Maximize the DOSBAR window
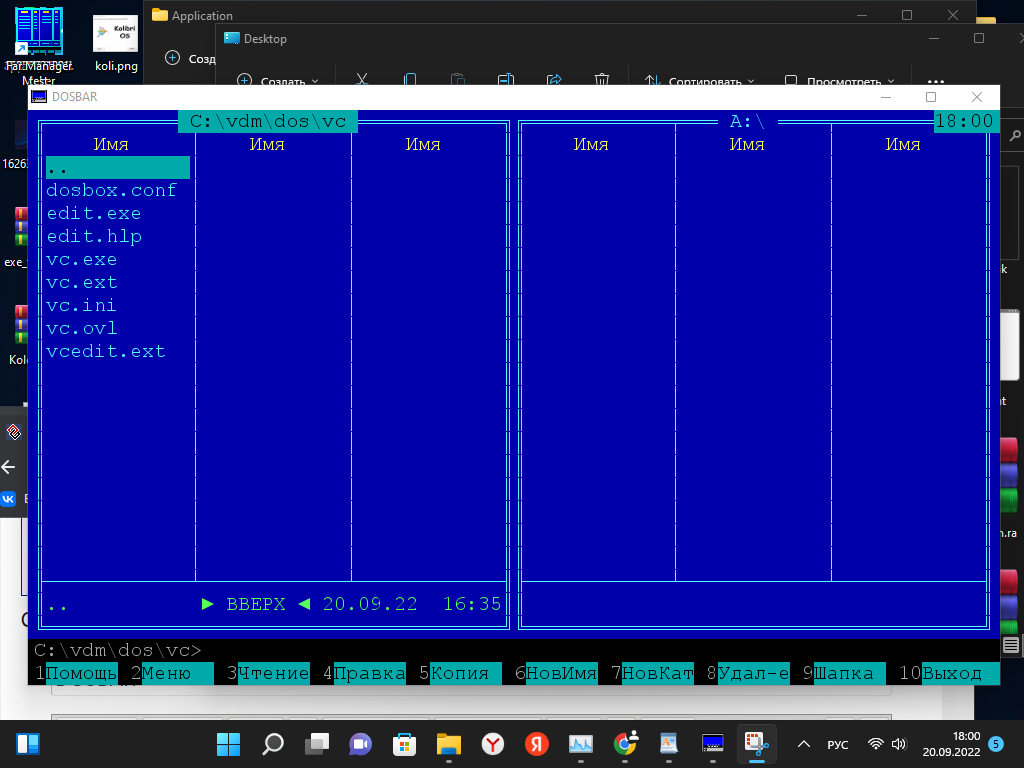This screenshot has height=768, width=1024. click(x=931, y=97)
